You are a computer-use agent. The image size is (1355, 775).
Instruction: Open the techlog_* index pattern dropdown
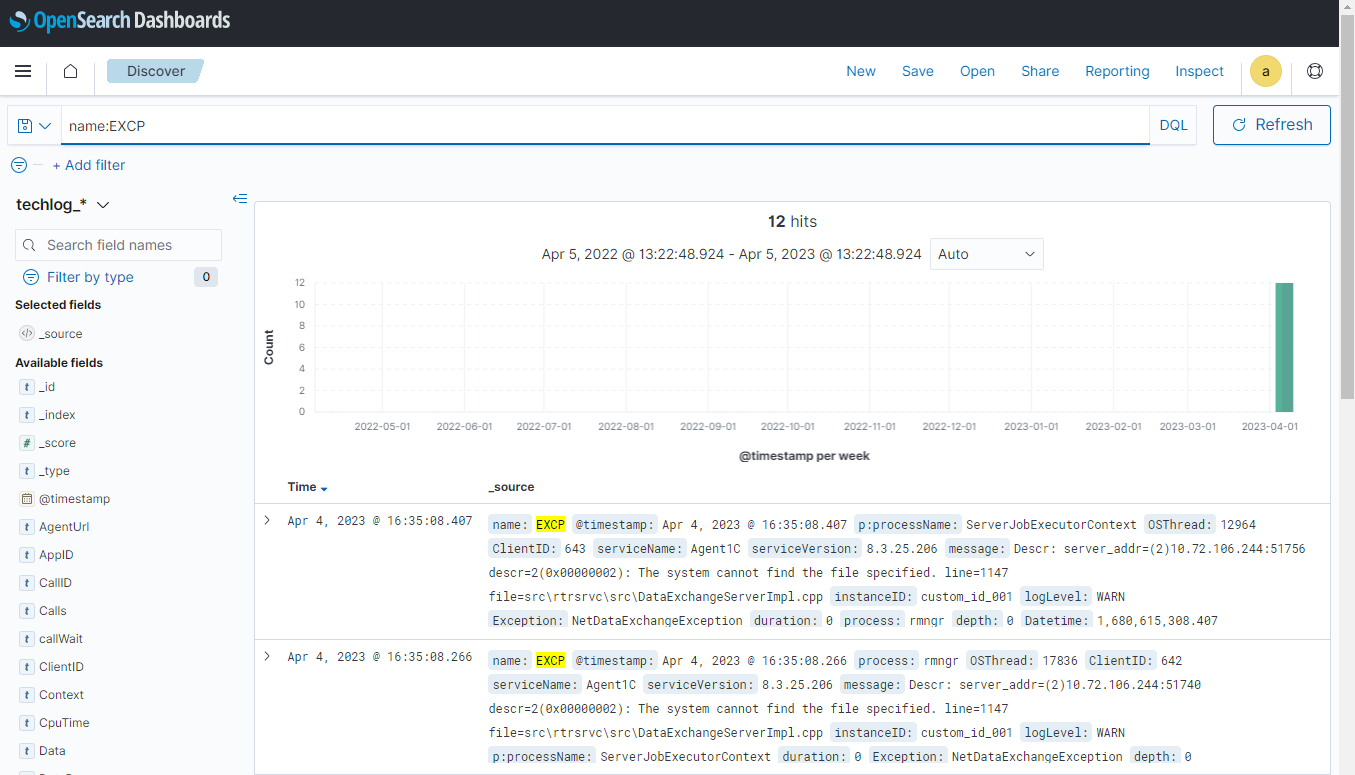[x=63, y=205]
